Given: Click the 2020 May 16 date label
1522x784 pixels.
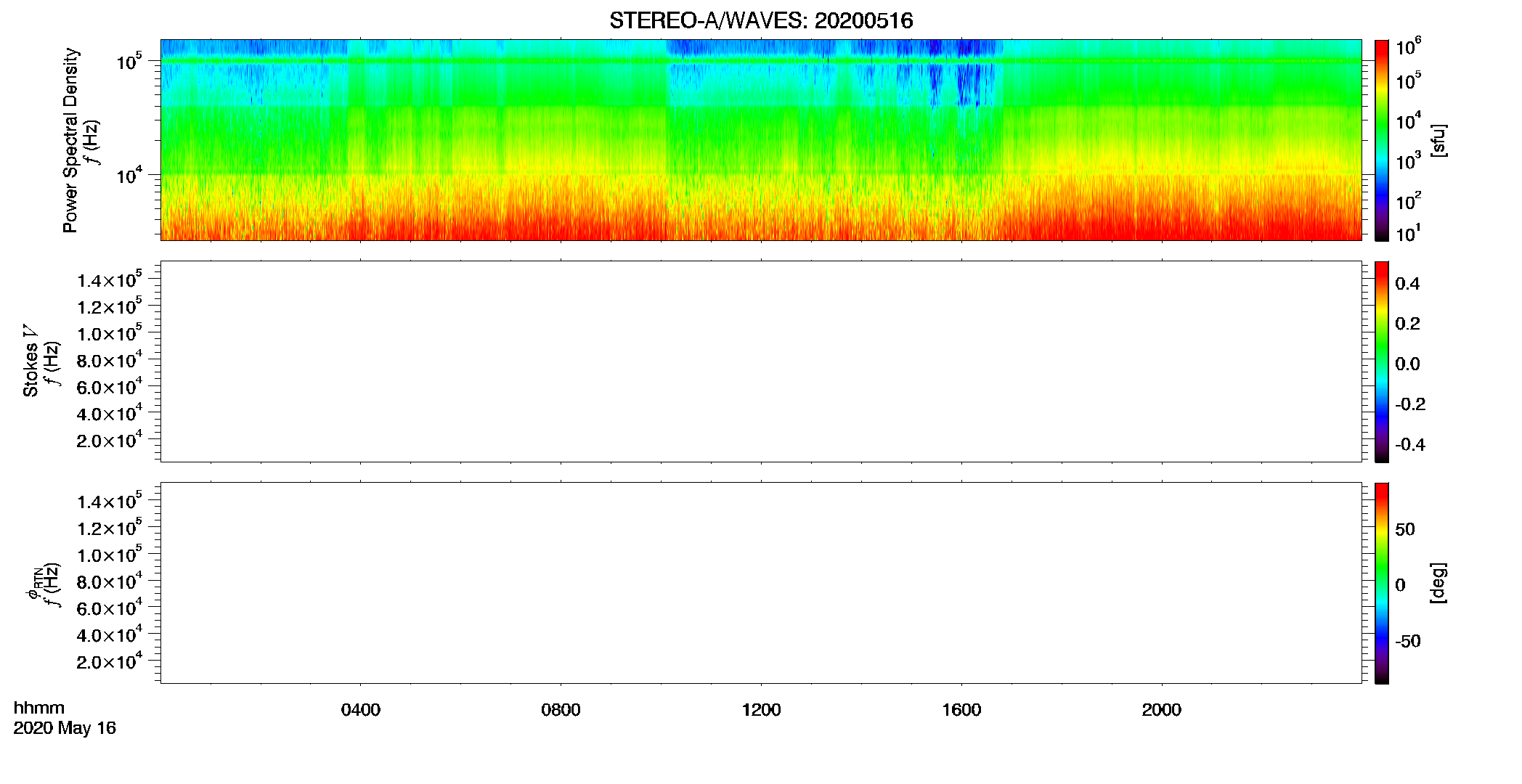Looking at the screenshot, I should pos(65,728).
